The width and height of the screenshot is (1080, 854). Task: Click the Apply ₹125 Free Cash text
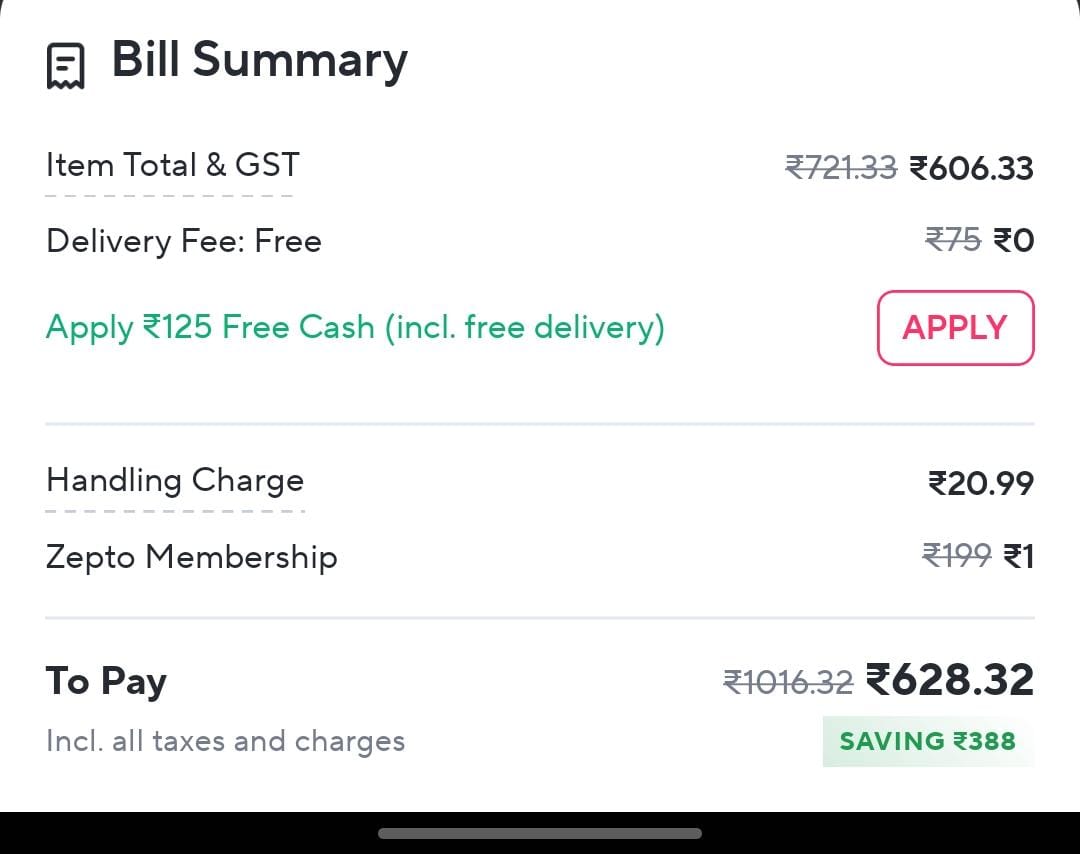click(355, 327)
